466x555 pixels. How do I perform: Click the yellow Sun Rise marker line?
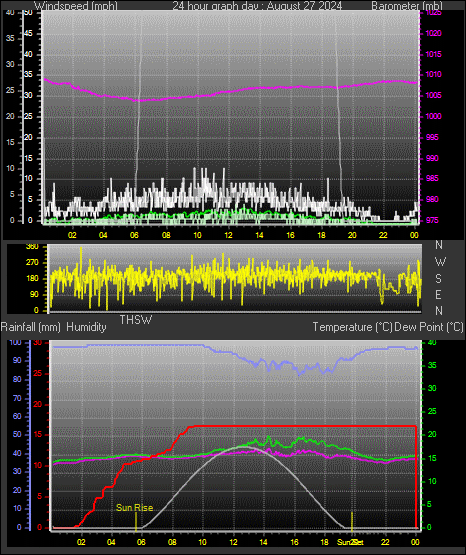point(136,521)
